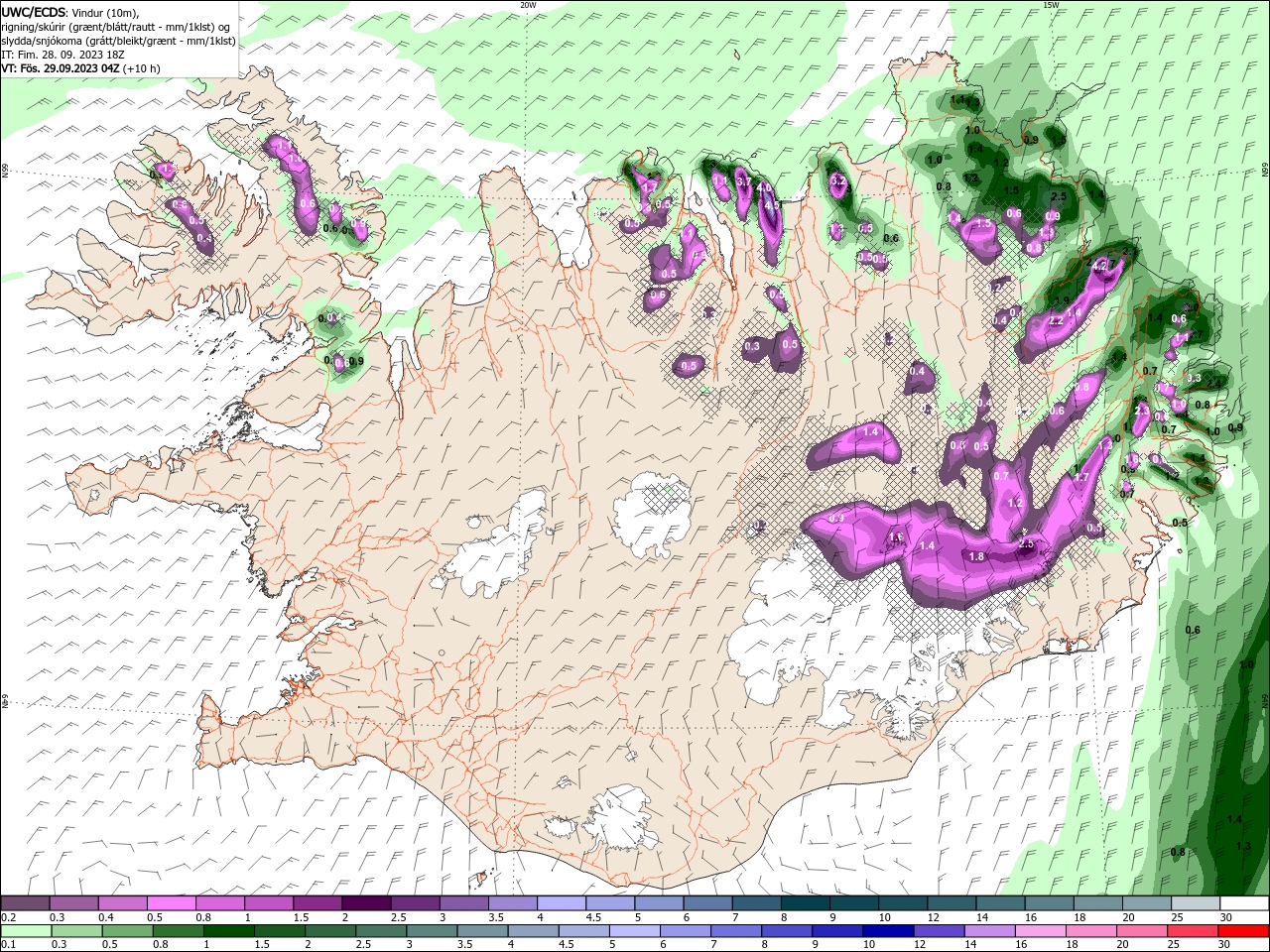Click the 'UWC/ECDS: Vindur (10m),' title text
This screenshot has height=952, width=1270.
point(71,12)
